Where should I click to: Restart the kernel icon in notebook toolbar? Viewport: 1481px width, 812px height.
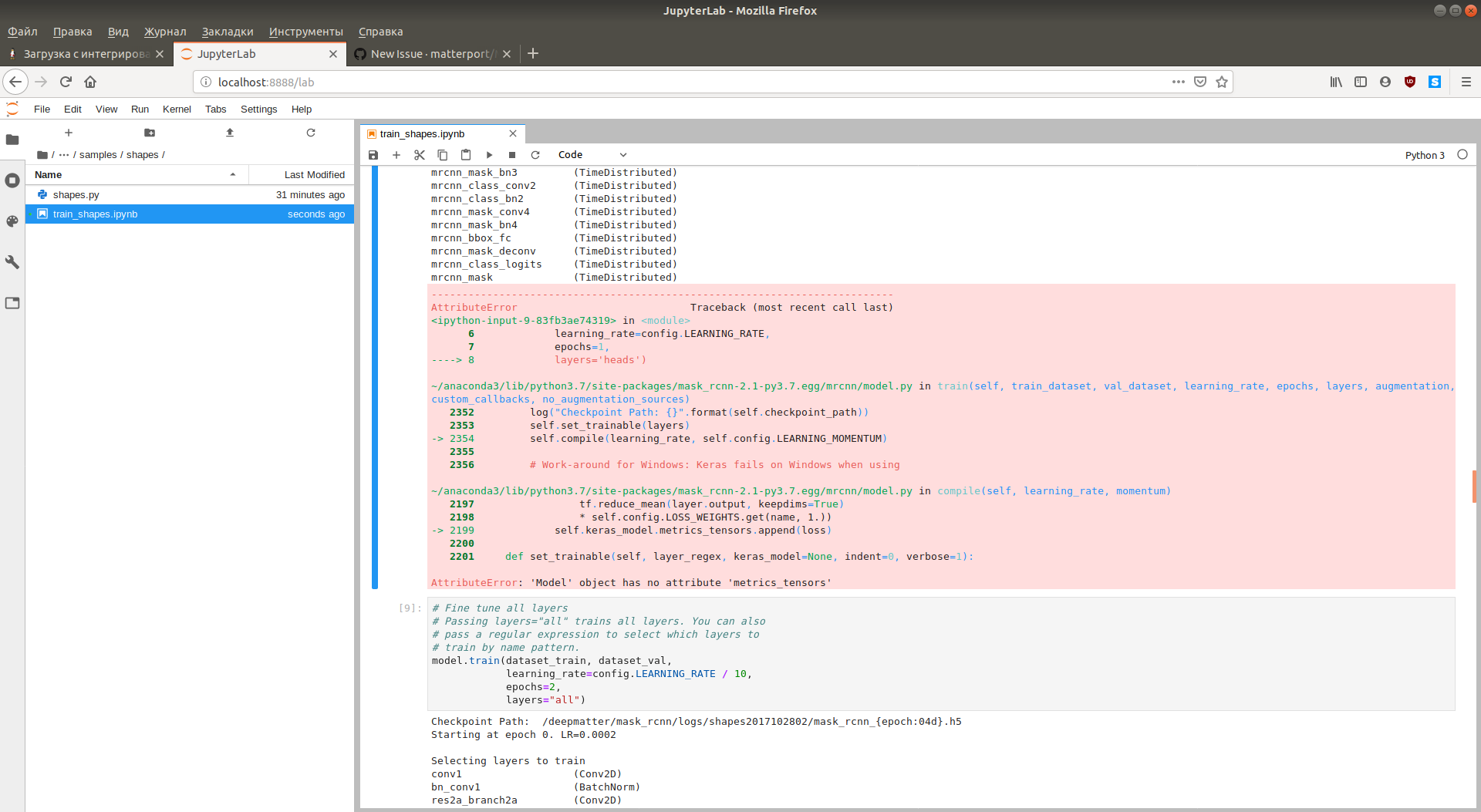535,155
